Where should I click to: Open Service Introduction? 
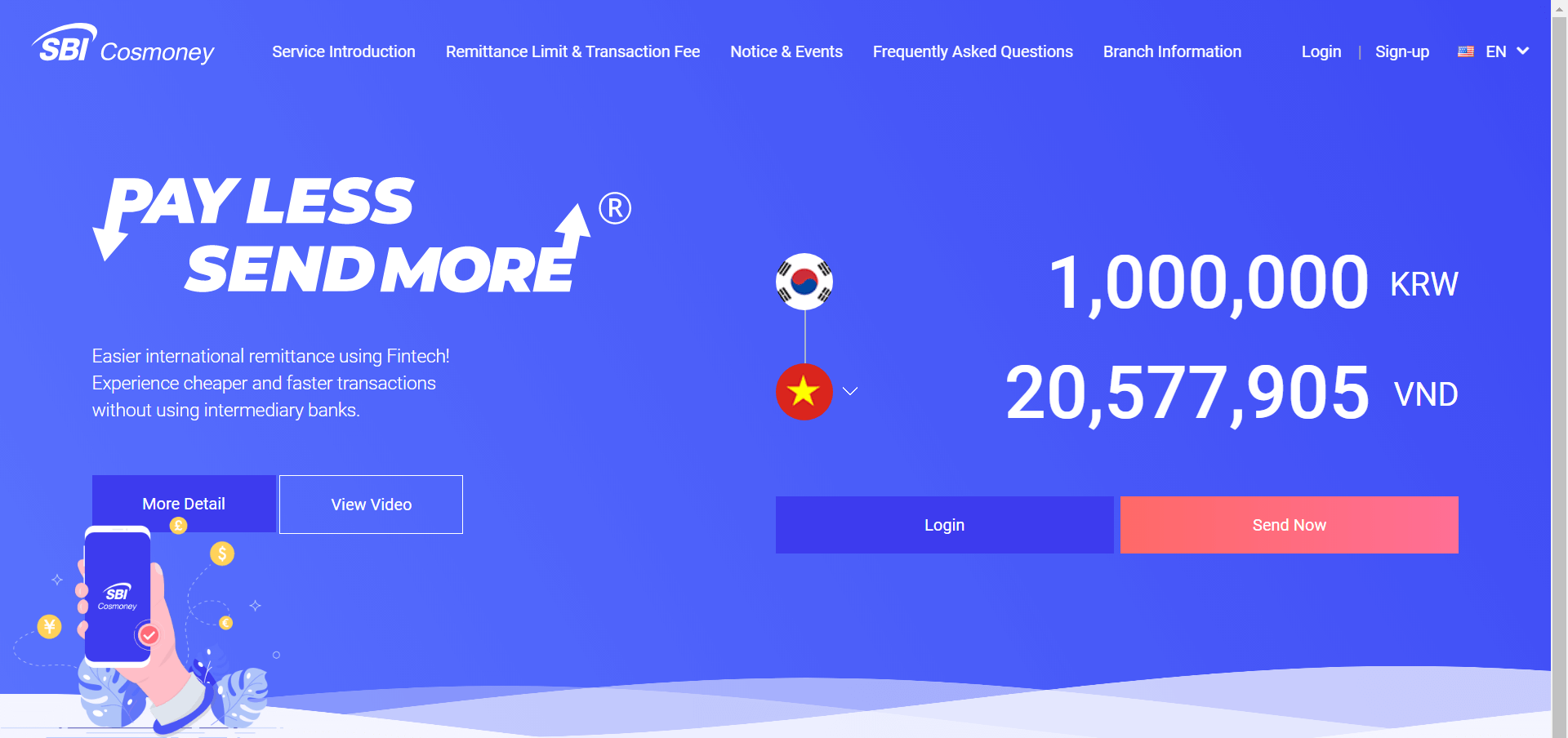pyautogui.click(x=343, y=51)
